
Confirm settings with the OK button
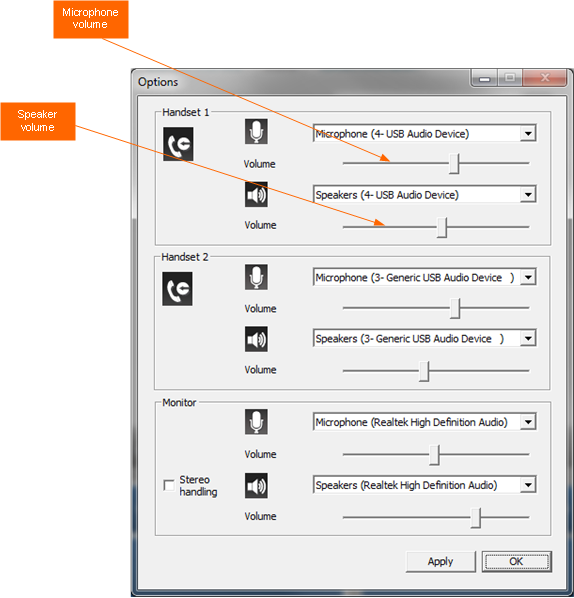pos(516,561)
